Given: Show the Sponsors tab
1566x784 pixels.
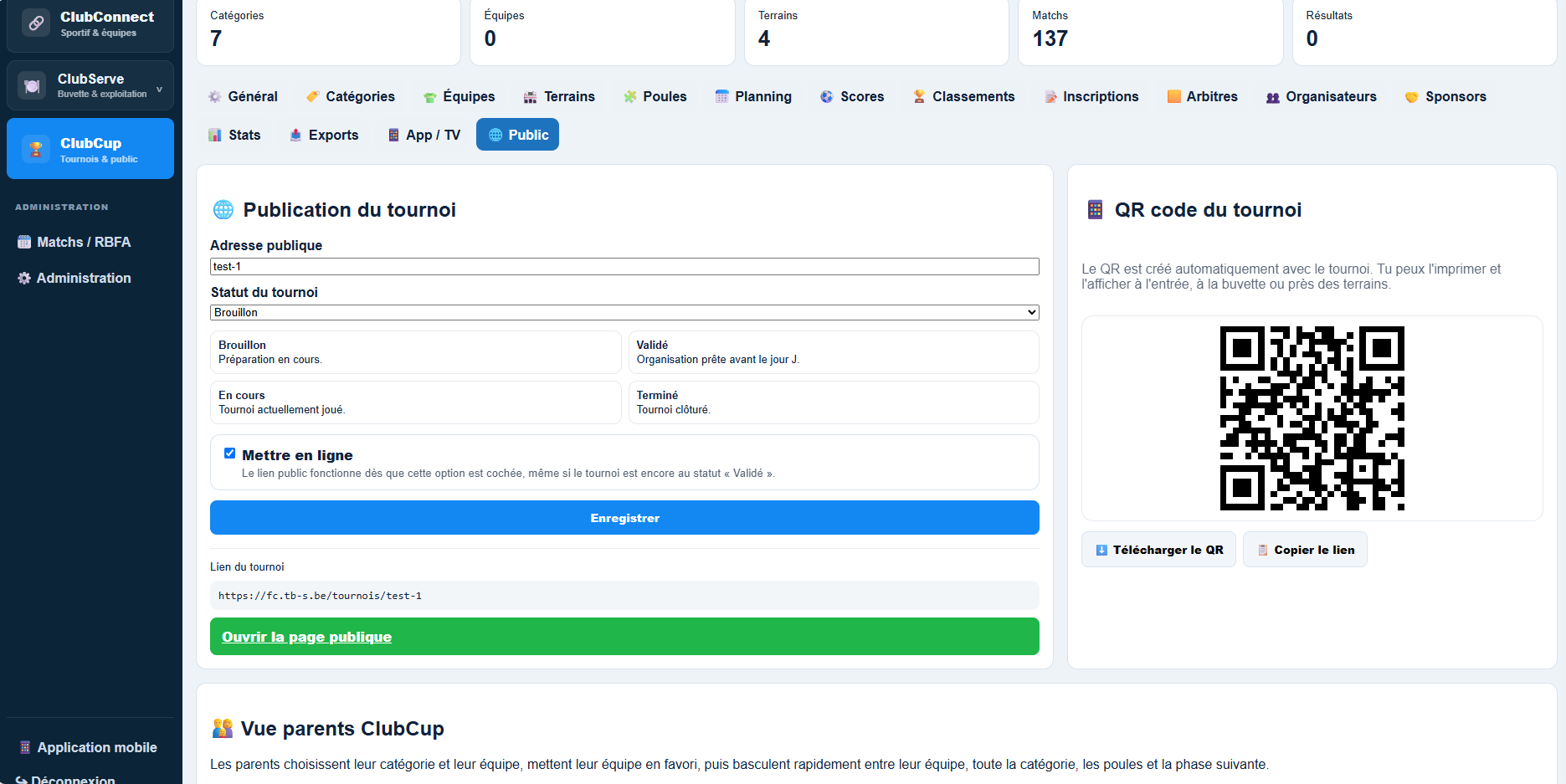Looking at the screenshot, I should [x=1445, y=96].
